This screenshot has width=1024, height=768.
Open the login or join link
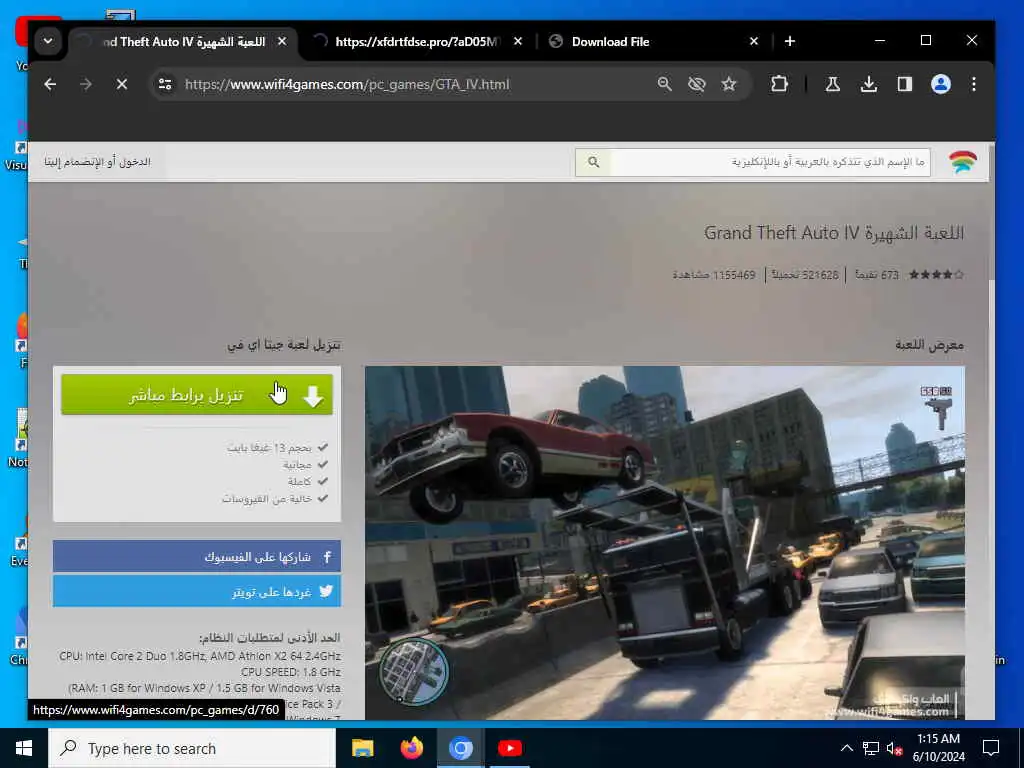click(97, 161)
